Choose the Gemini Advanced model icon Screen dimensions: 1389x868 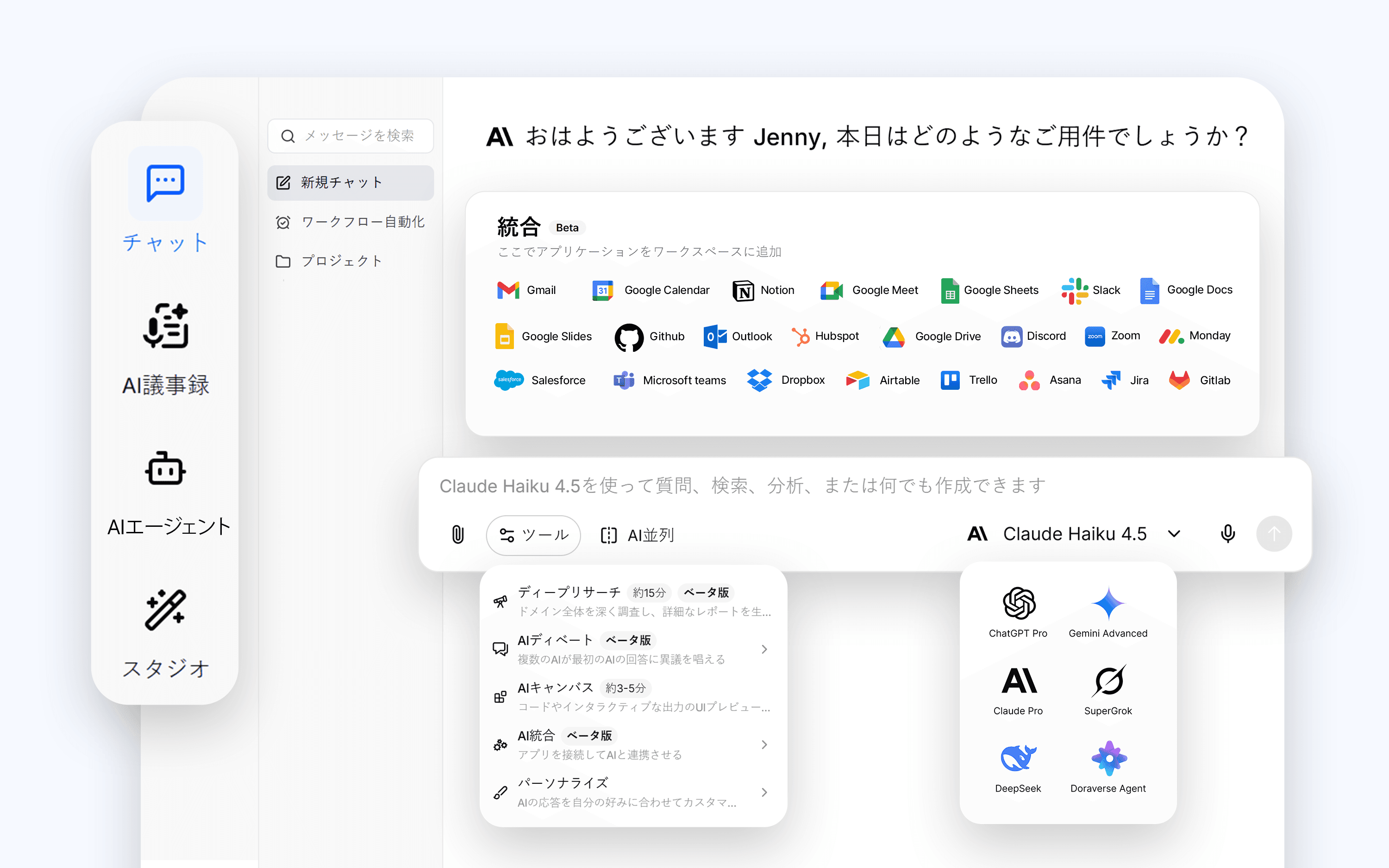1108,603
